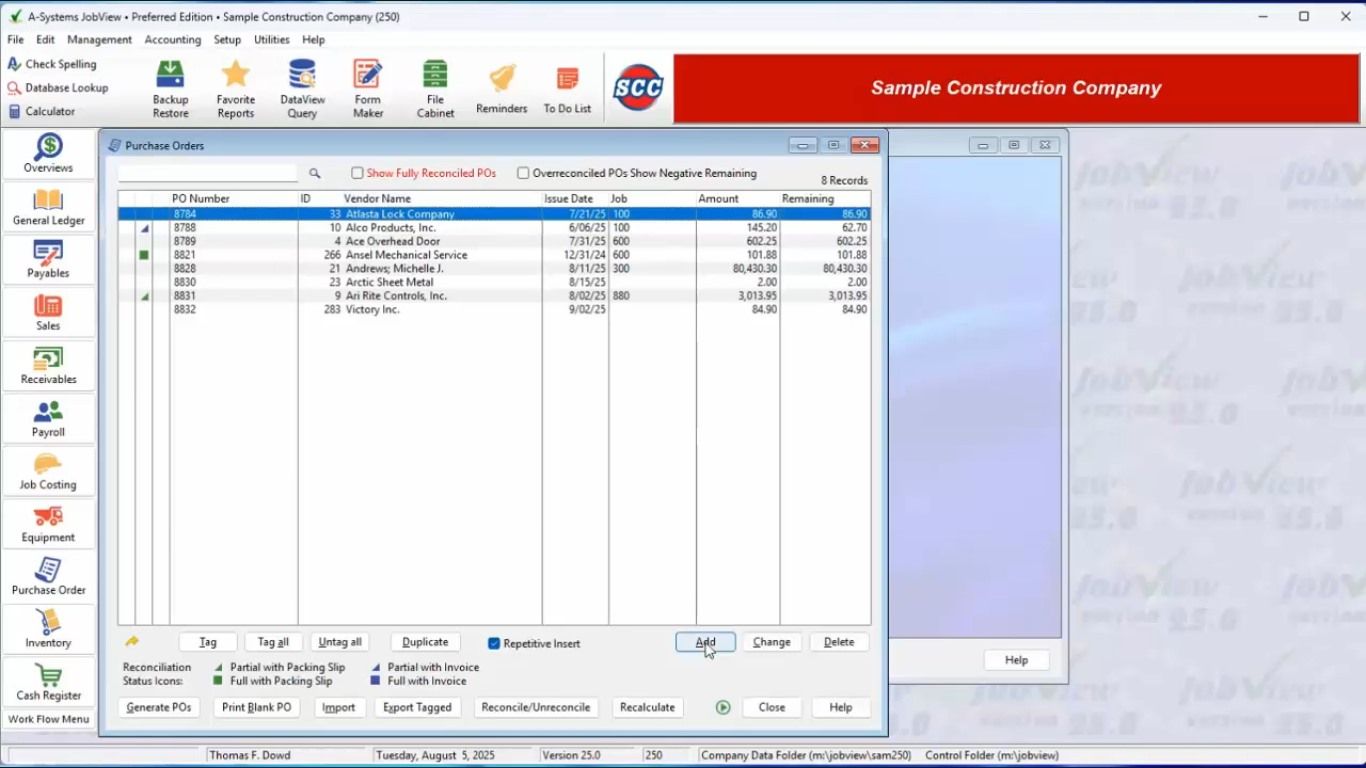Open Payroll module

pos(48,419)
